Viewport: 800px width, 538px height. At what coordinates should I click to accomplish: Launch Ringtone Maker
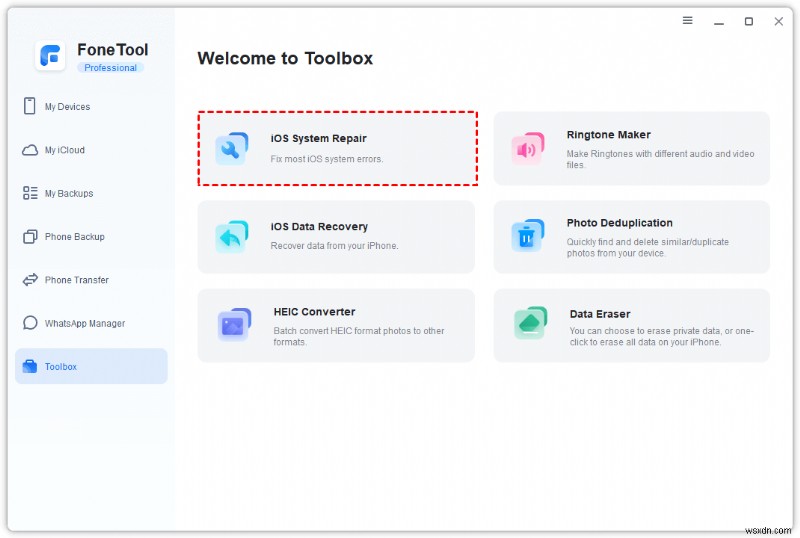point(632,149)
